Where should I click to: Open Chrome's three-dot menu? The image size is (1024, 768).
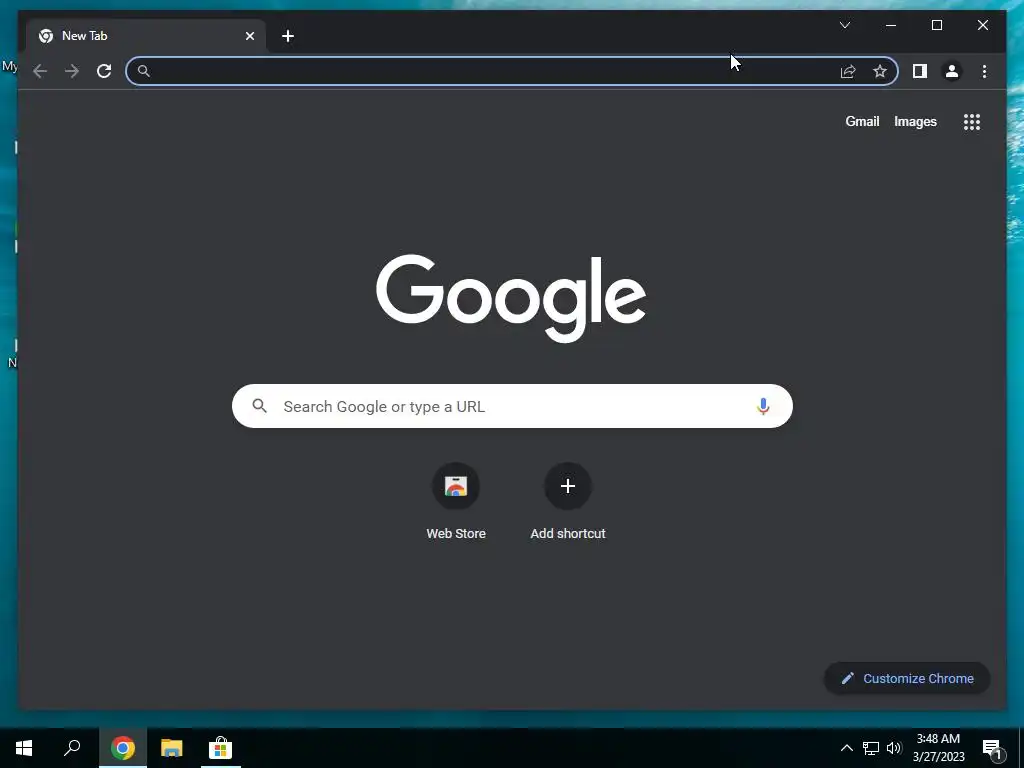tap(984, 71)
